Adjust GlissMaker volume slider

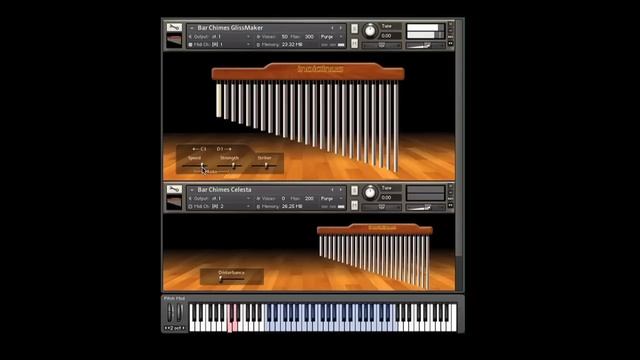[425, 45]
